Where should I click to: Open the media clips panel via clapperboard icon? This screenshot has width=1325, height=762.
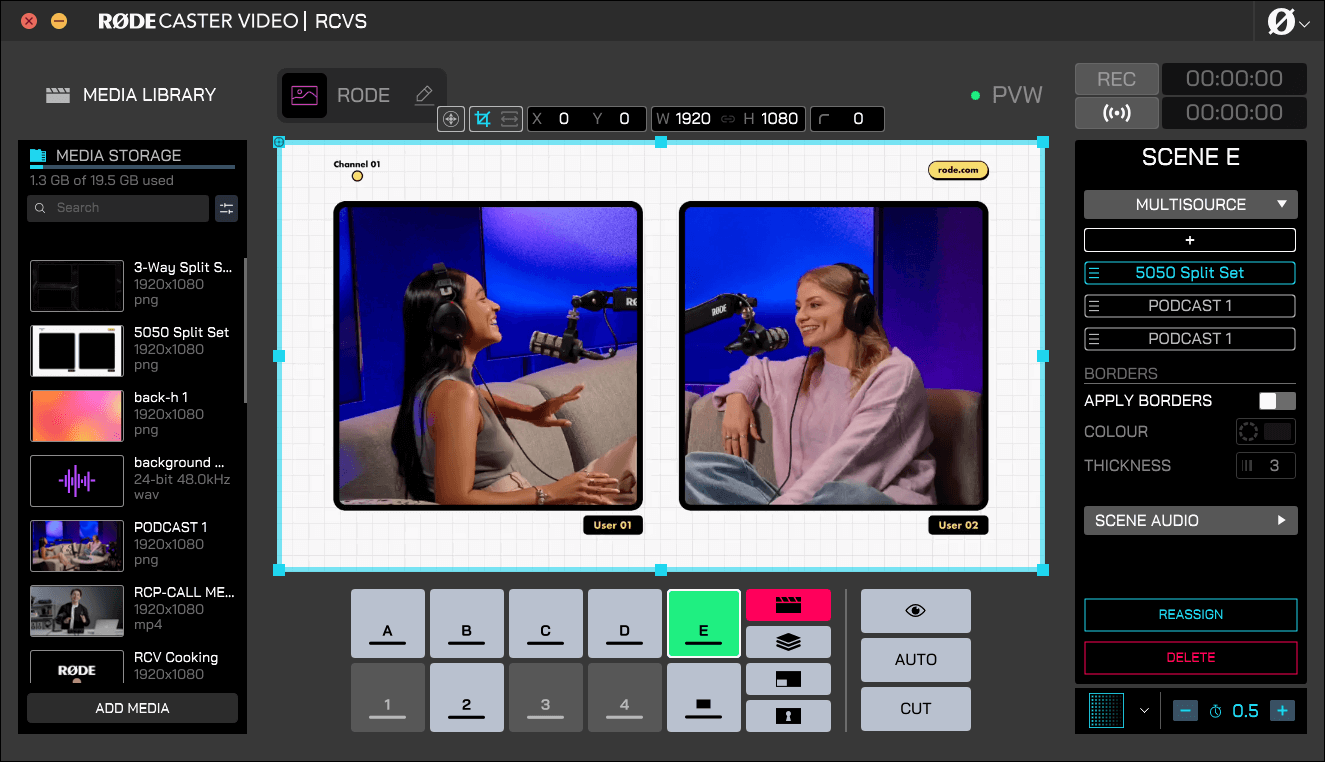point(788,605)
